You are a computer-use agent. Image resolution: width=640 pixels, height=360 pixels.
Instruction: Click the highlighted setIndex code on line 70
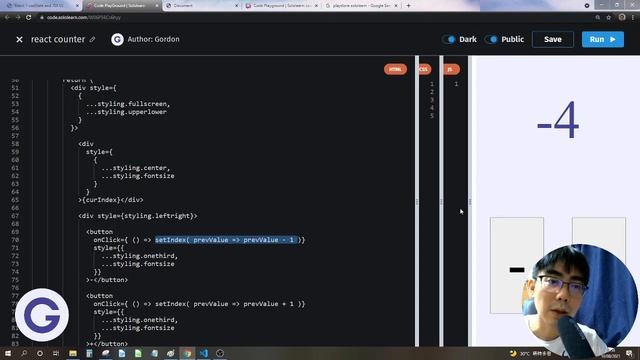[226, 240]
